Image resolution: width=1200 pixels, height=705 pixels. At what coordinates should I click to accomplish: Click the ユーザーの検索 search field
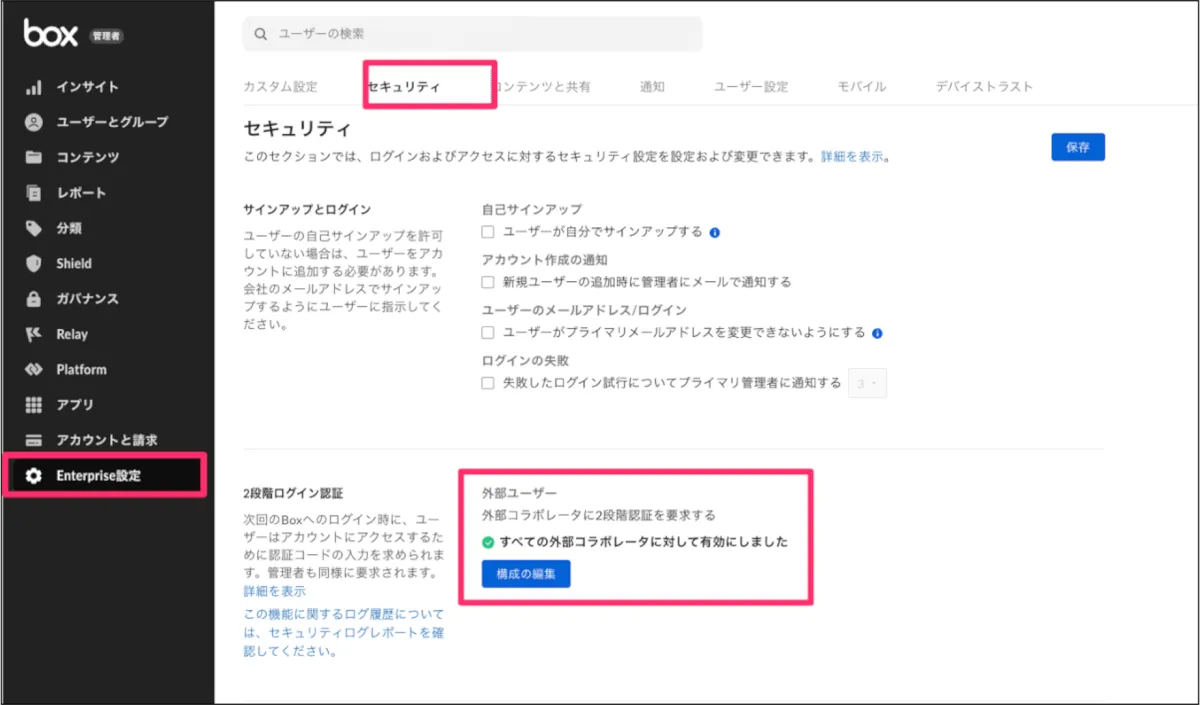pos(472,34)
